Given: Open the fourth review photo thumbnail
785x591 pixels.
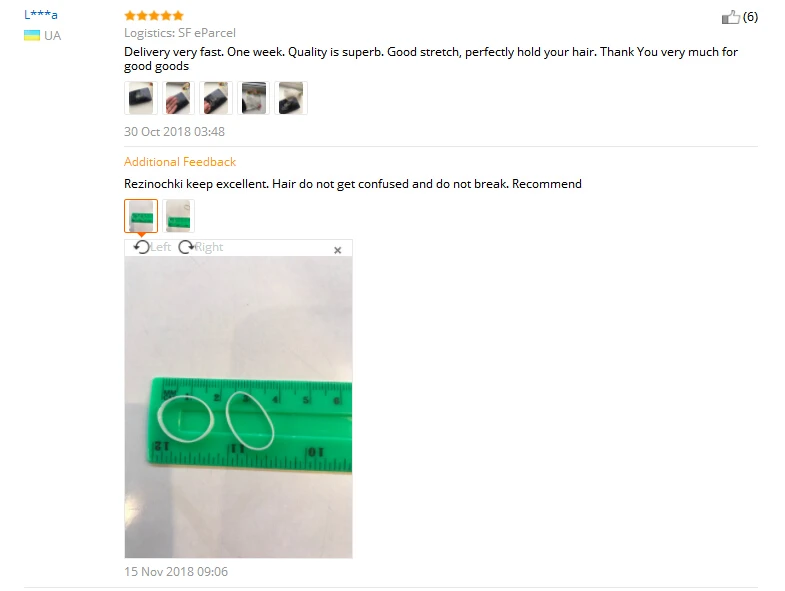Looking at the screenshot, I should 253,98.
